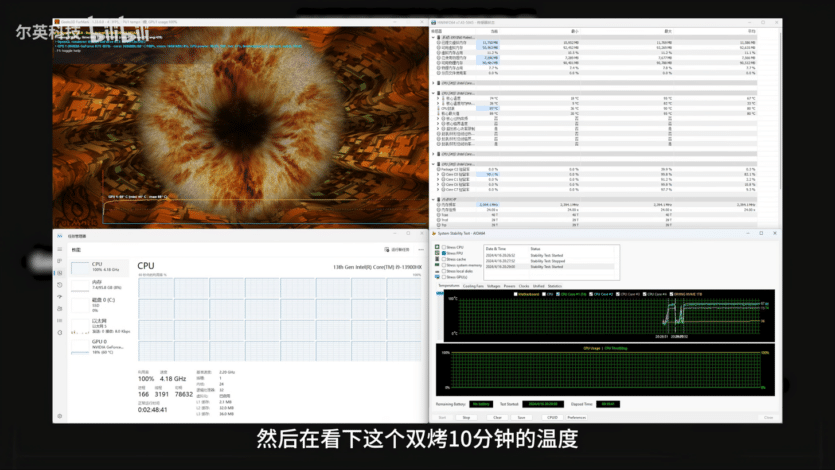
Task: Click HWiNFO64 app icon in title bar
Action: [x=433, y=22]
